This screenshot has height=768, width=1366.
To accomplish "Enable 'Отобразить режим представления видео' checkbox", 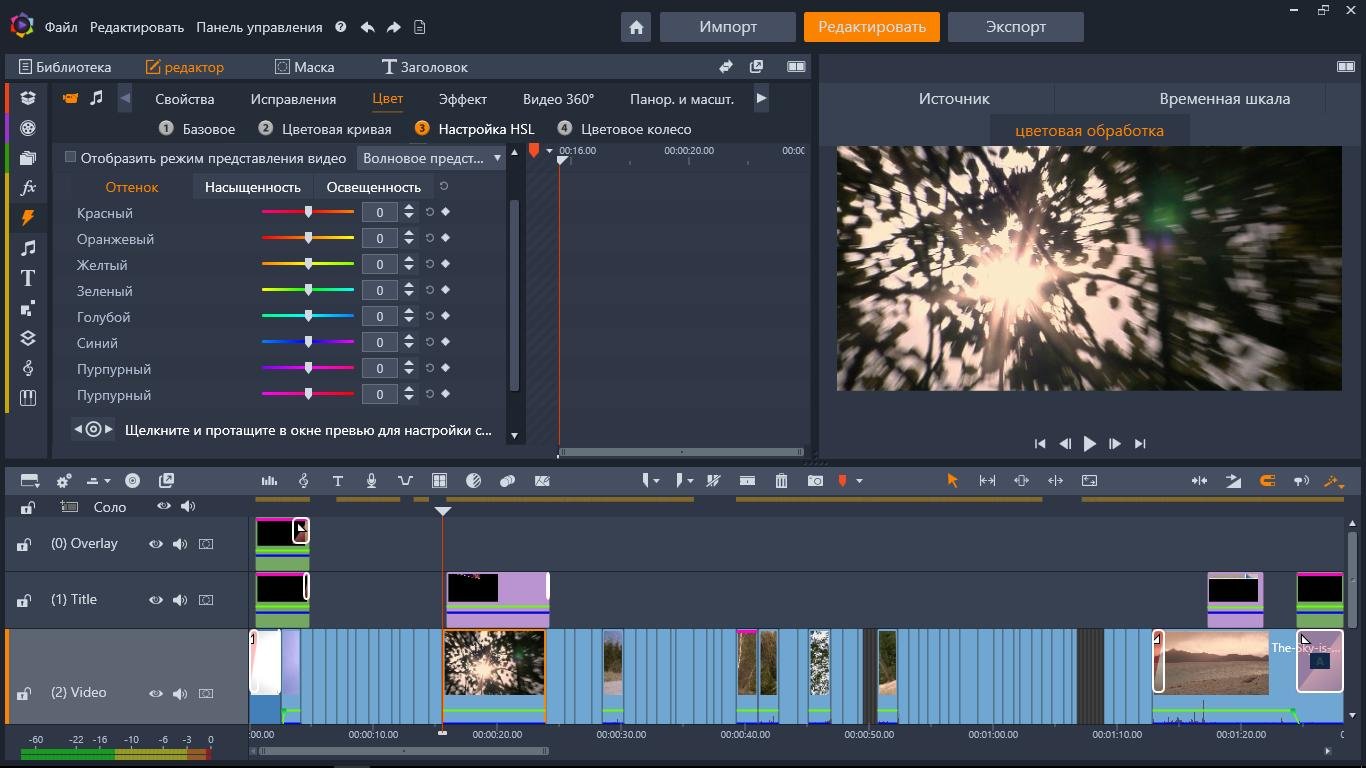I will point(70,157).
